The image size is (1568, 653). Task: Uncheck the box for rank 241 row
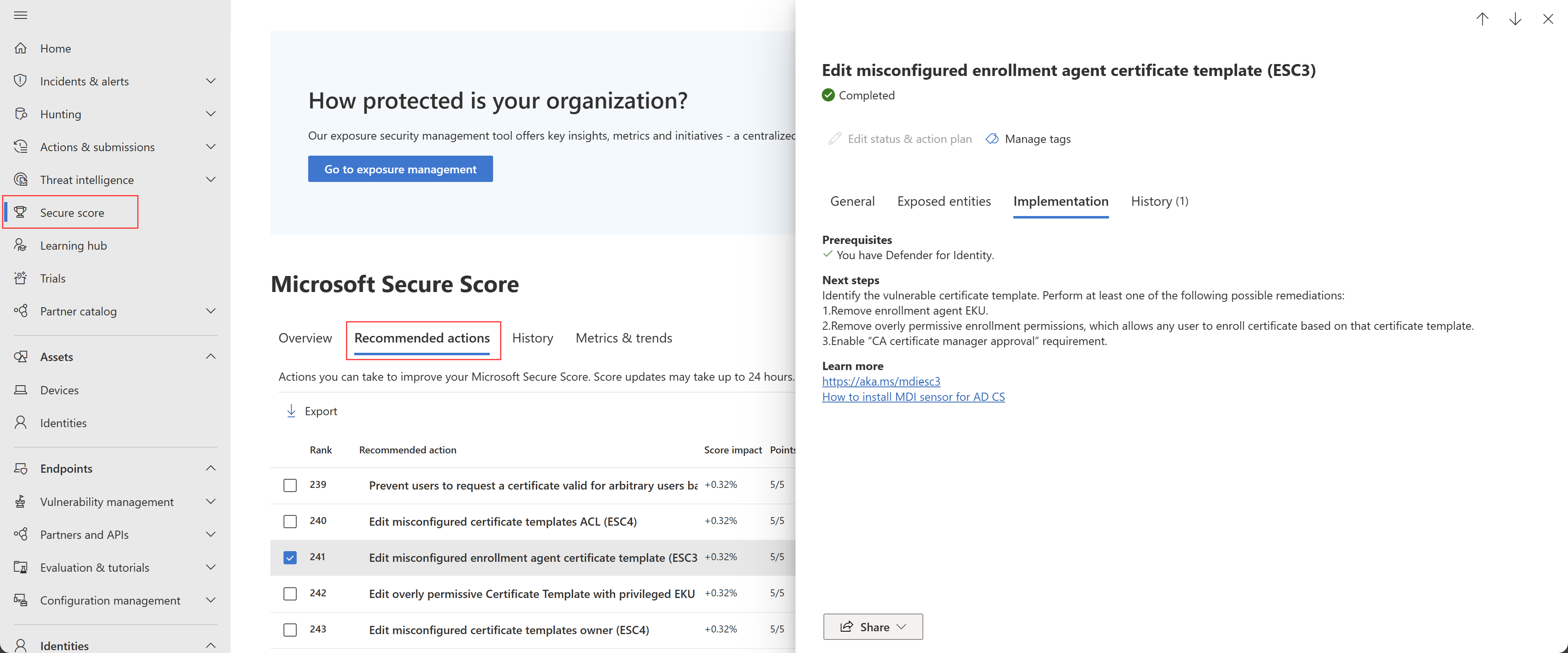coord(290,557)
